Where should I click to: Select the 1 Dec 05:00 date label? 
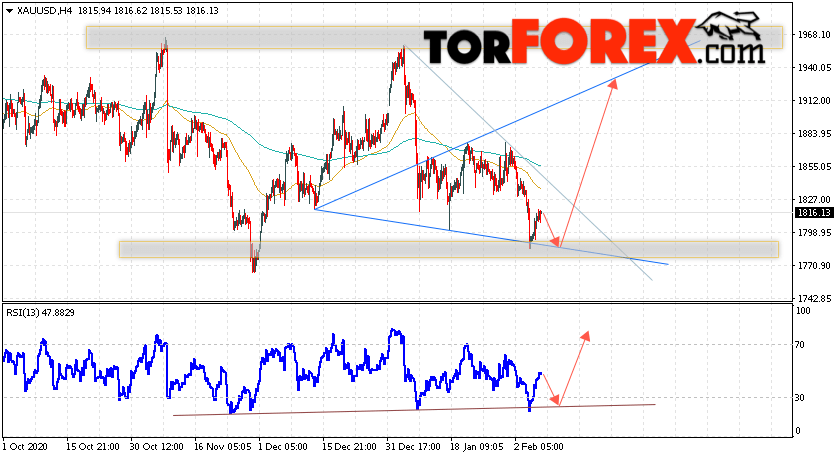click(283, 447)
